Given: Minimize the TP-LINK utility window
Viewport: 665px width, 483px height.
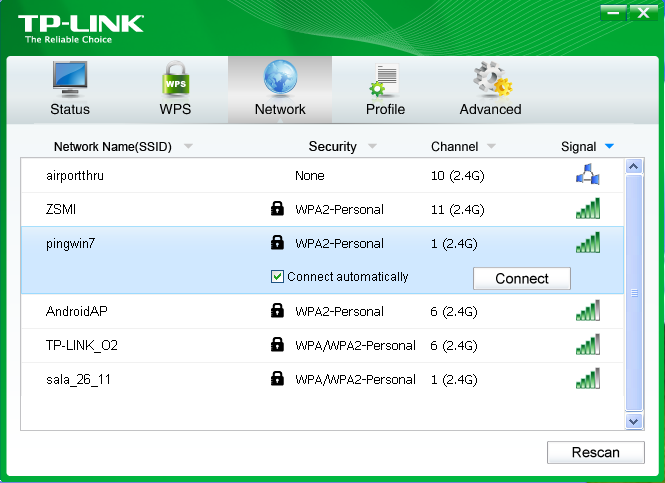Looking at the screenshot, I should (x=613, y=13).
